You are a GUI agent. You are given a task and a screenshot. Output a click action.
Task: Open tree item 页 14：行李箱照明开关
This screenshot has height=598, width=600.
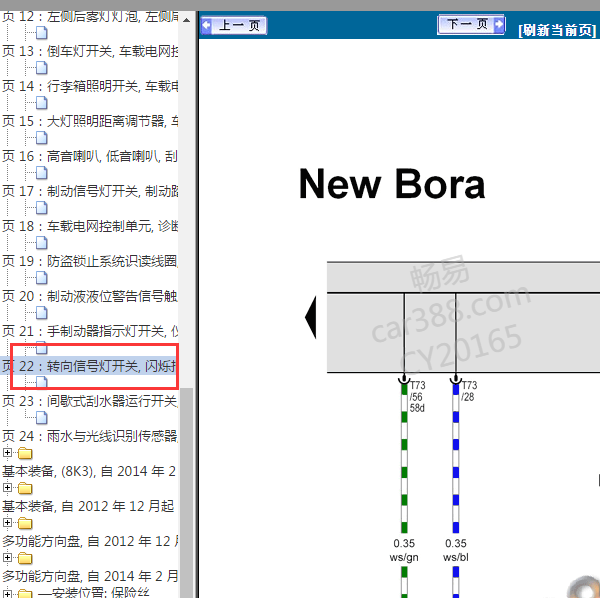[x=90, y=86]
